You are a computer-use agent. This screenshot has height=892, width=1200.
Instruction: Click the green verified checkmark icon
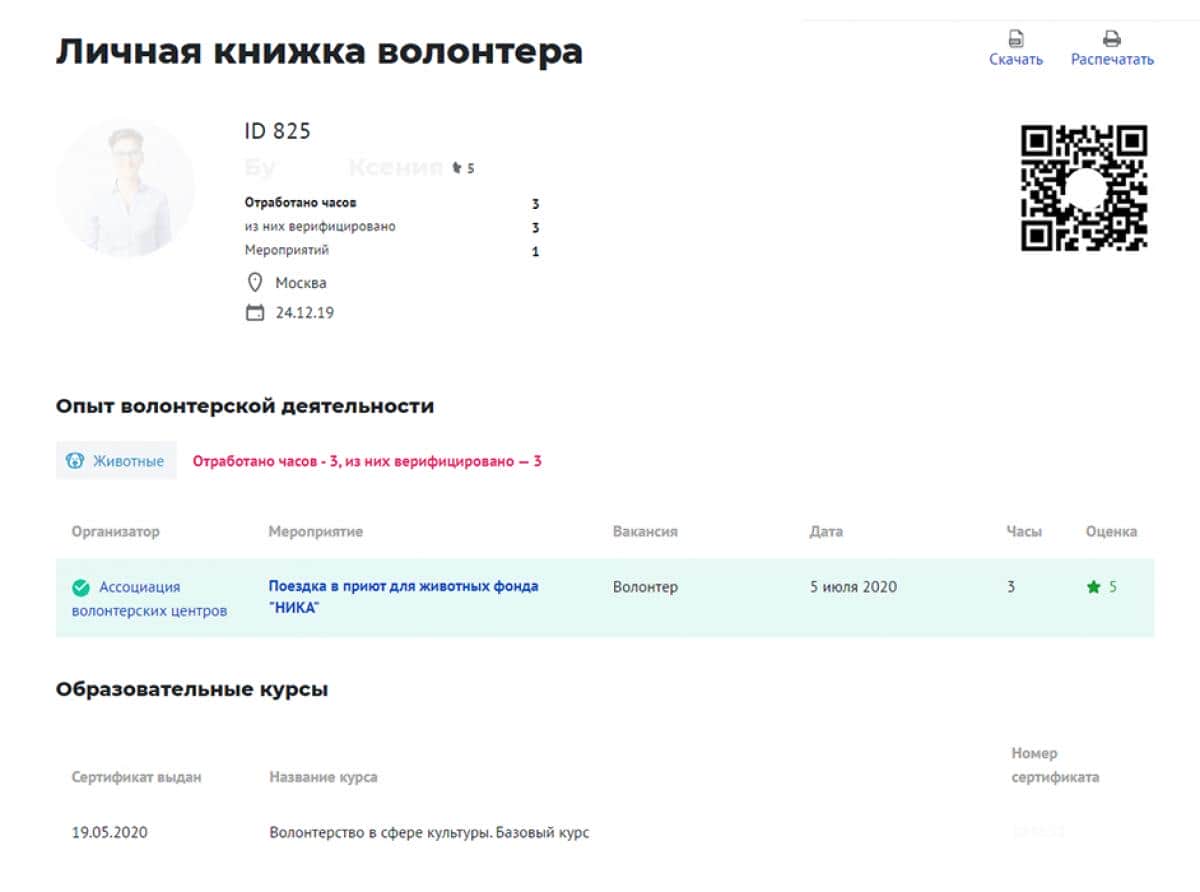click(x=81, y=588)
